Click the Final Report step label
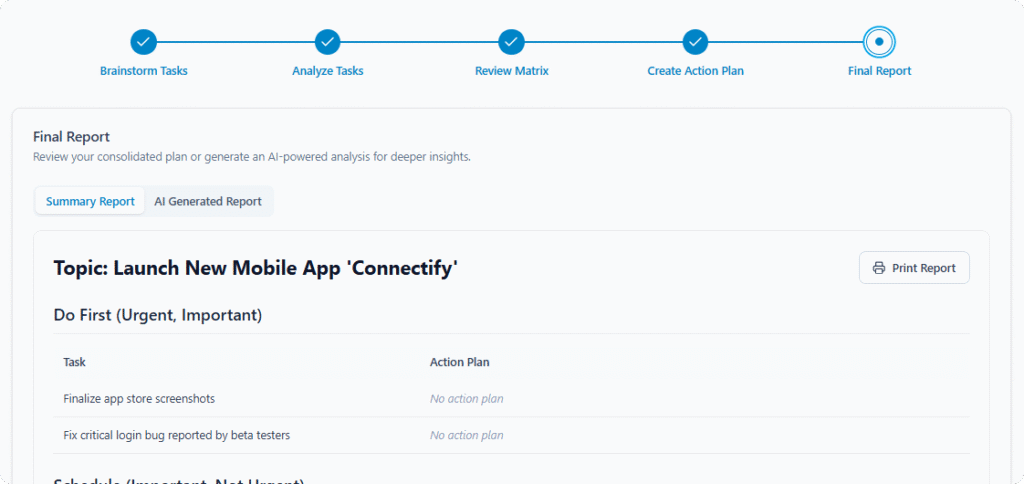Screen dimensions: 1024x484 pyautogui.click(x=879, y=71)
